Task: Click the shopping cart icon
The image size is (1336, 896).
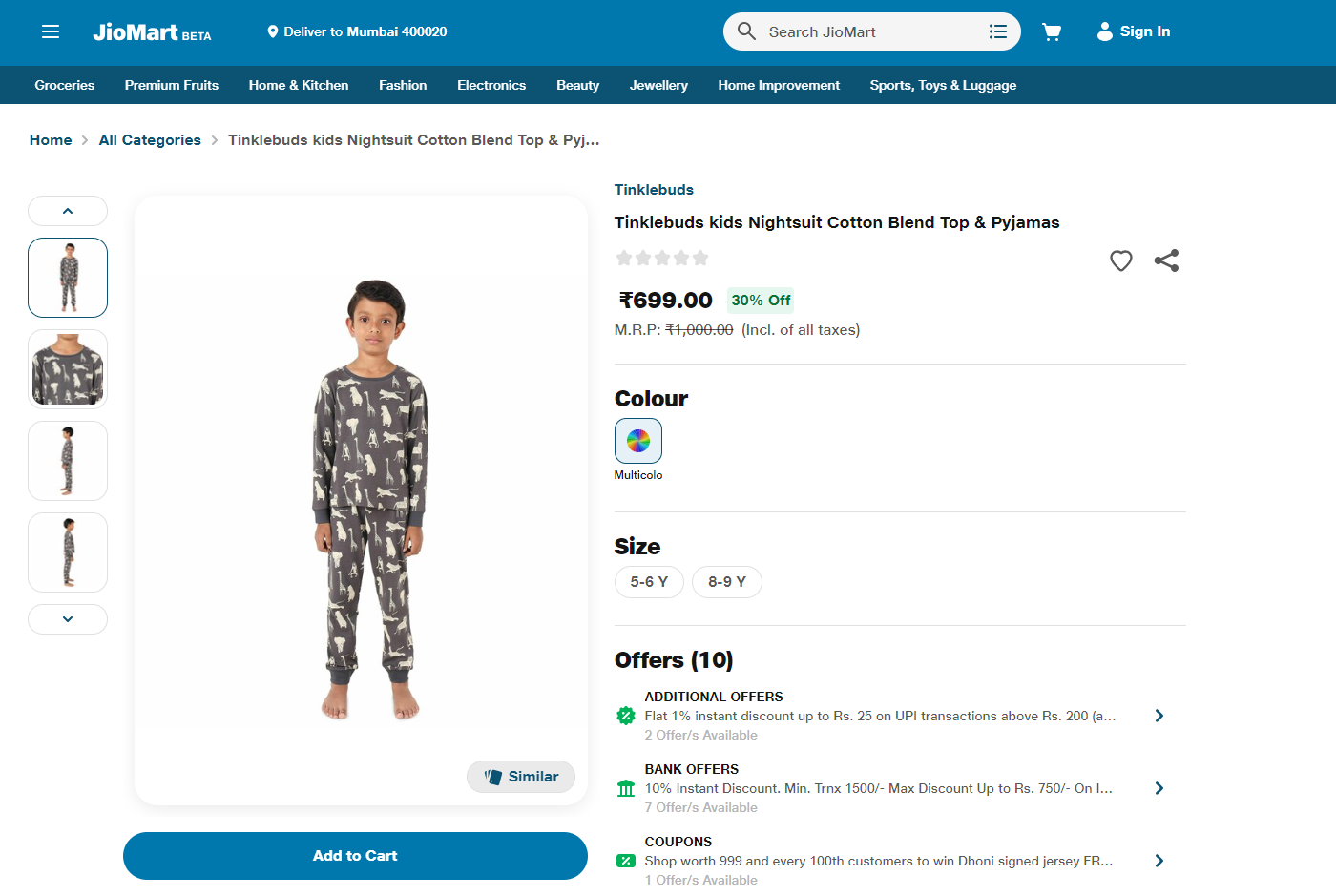Action: point(1052,31)
